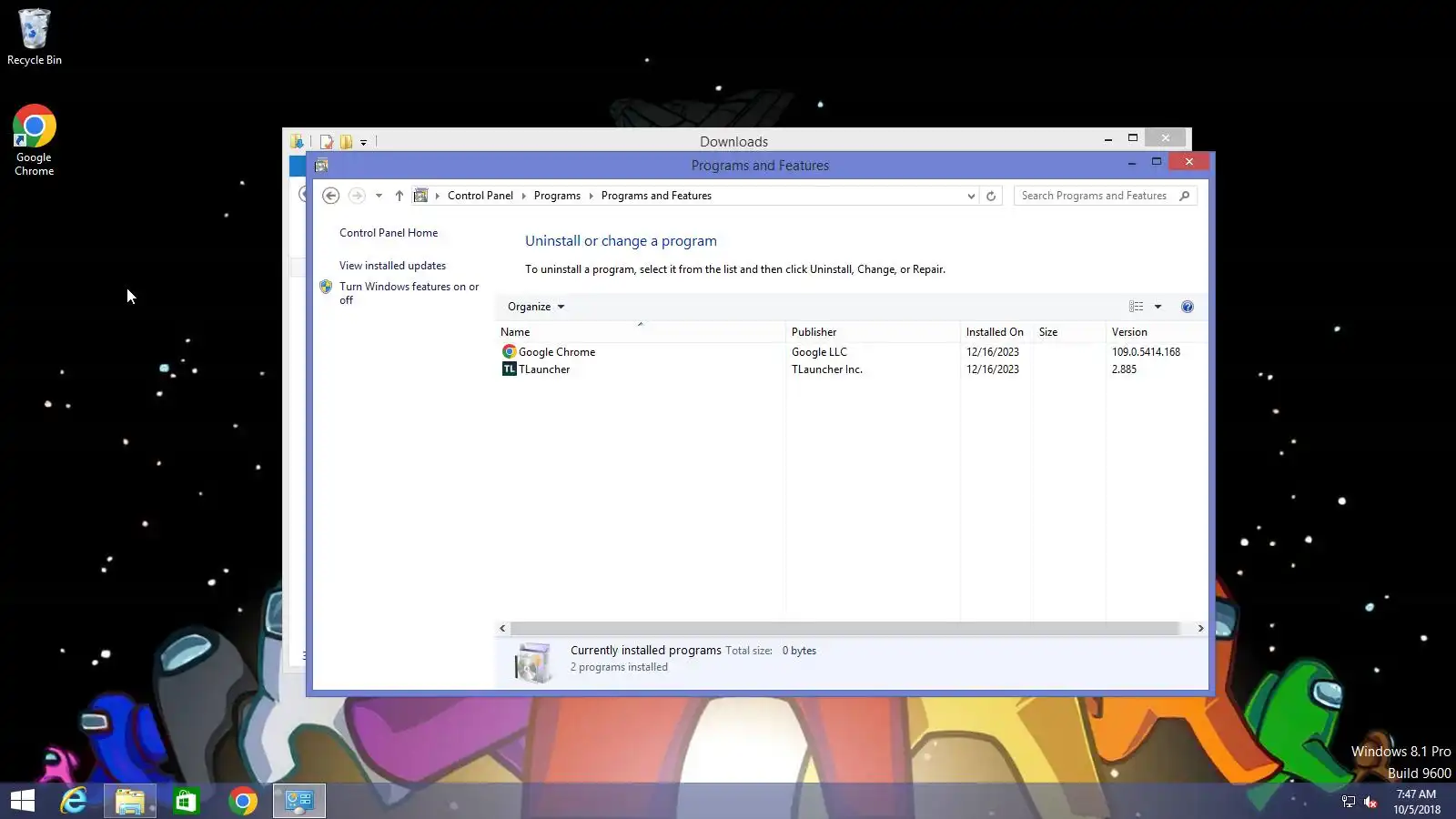1456x819 pixels.
Task: Open Downloads quick access toolbar customize dropdown
Action: [x=363, y=142]
